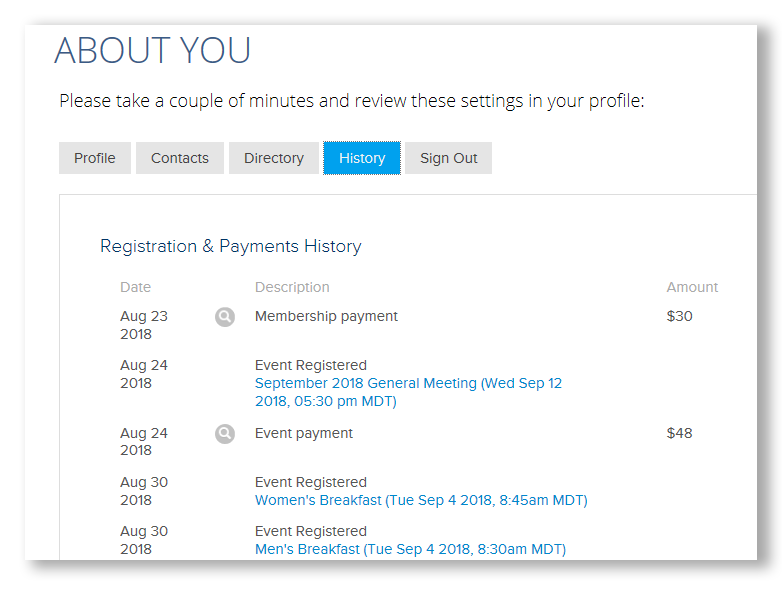Click the Event payment description text

point(304,433)
